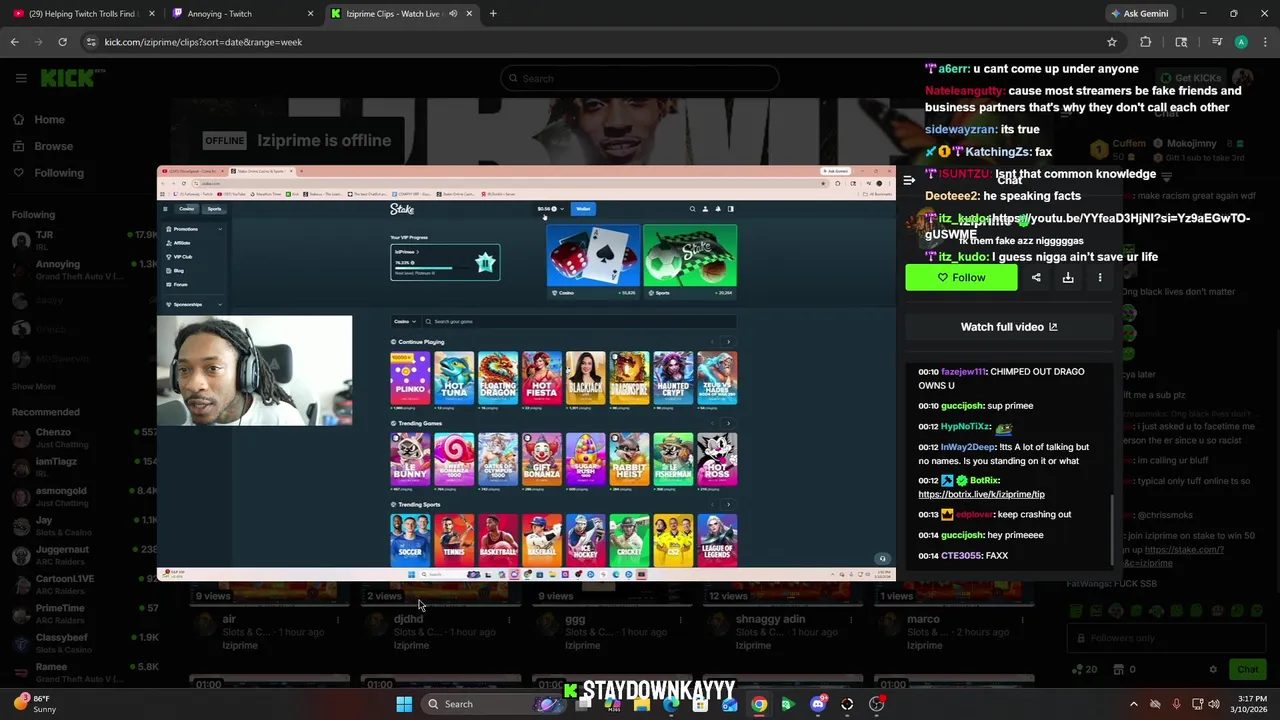Click the Windows taskbar Search box
Image resolution: width=1280 pixels, height=720 pixels.
coord(475,704)
